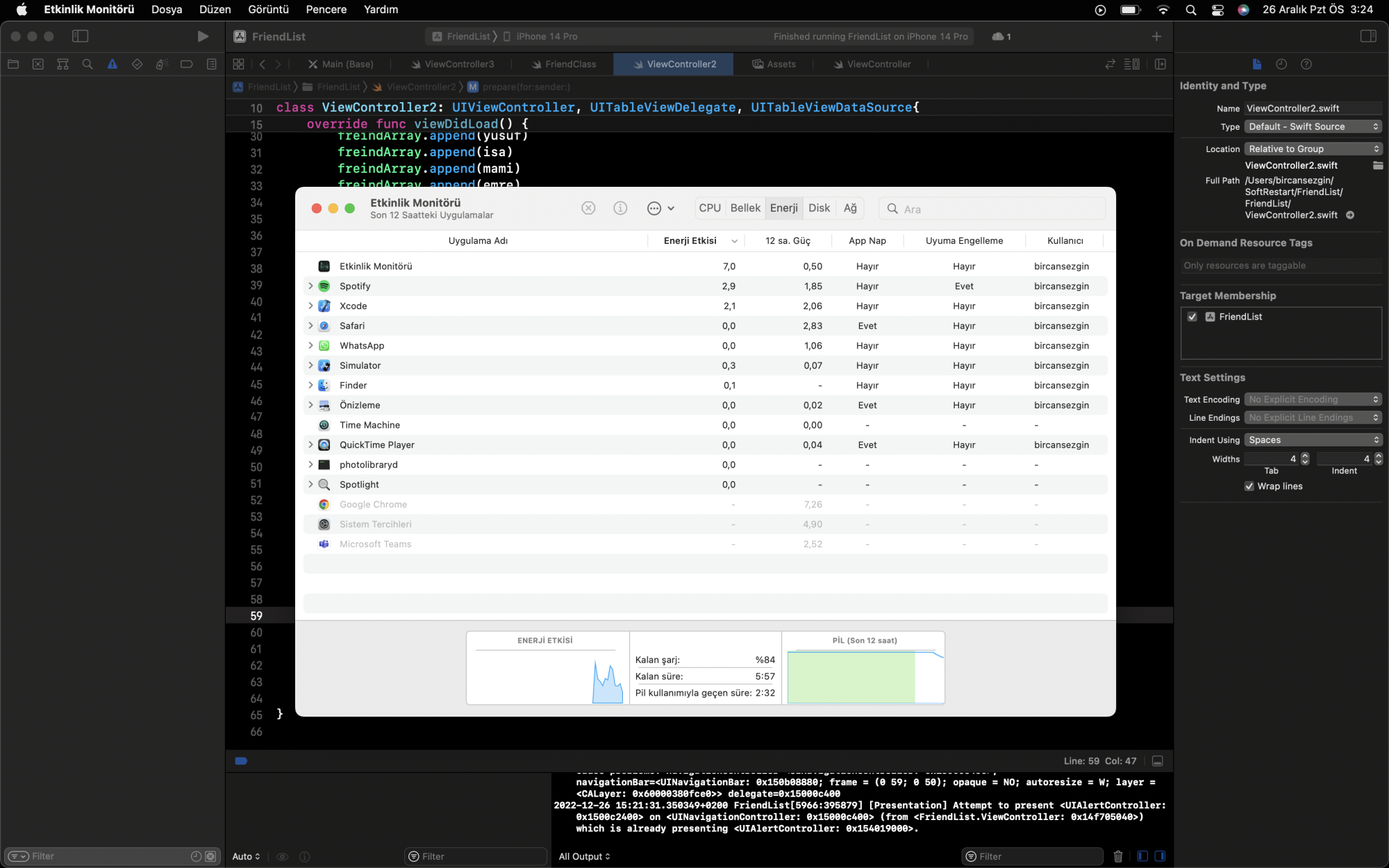
Task: Switch to Bellek tab
Action: click(745, 208)
